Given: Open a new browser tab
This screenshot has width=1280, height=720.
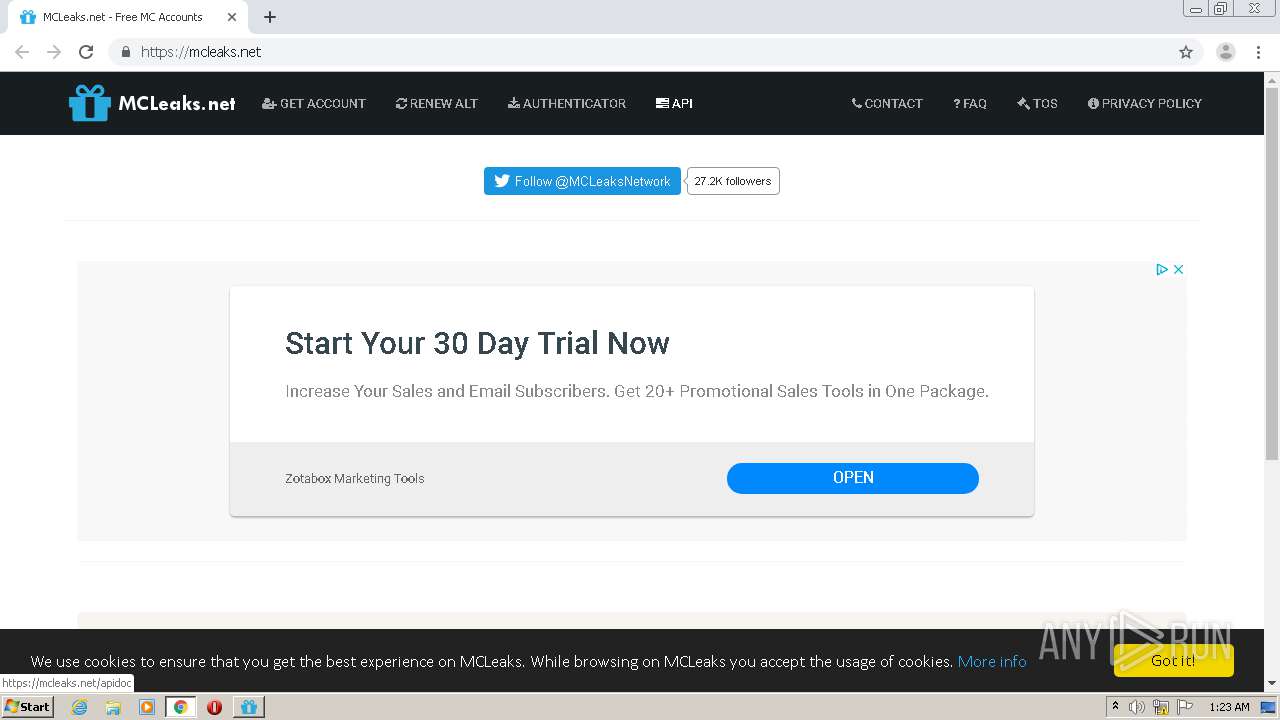Looking at the screenshot, I should pos(270,17).
